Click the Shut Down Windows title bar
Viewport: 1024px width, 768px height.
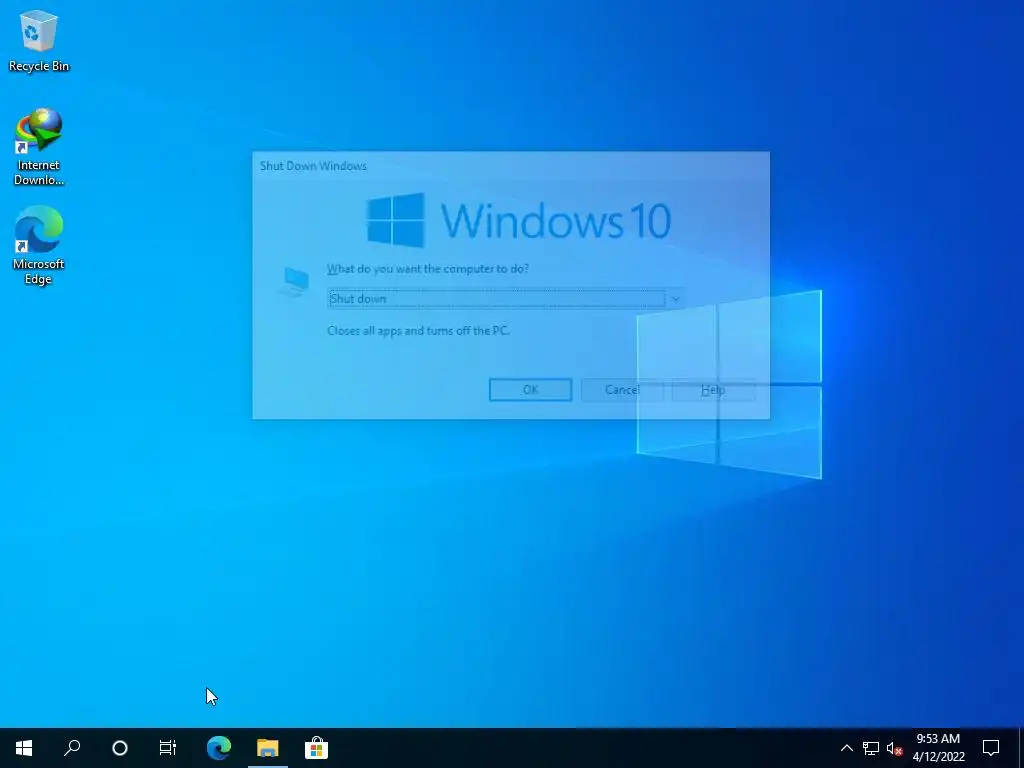pyautogui.click(x=511, y=166)
